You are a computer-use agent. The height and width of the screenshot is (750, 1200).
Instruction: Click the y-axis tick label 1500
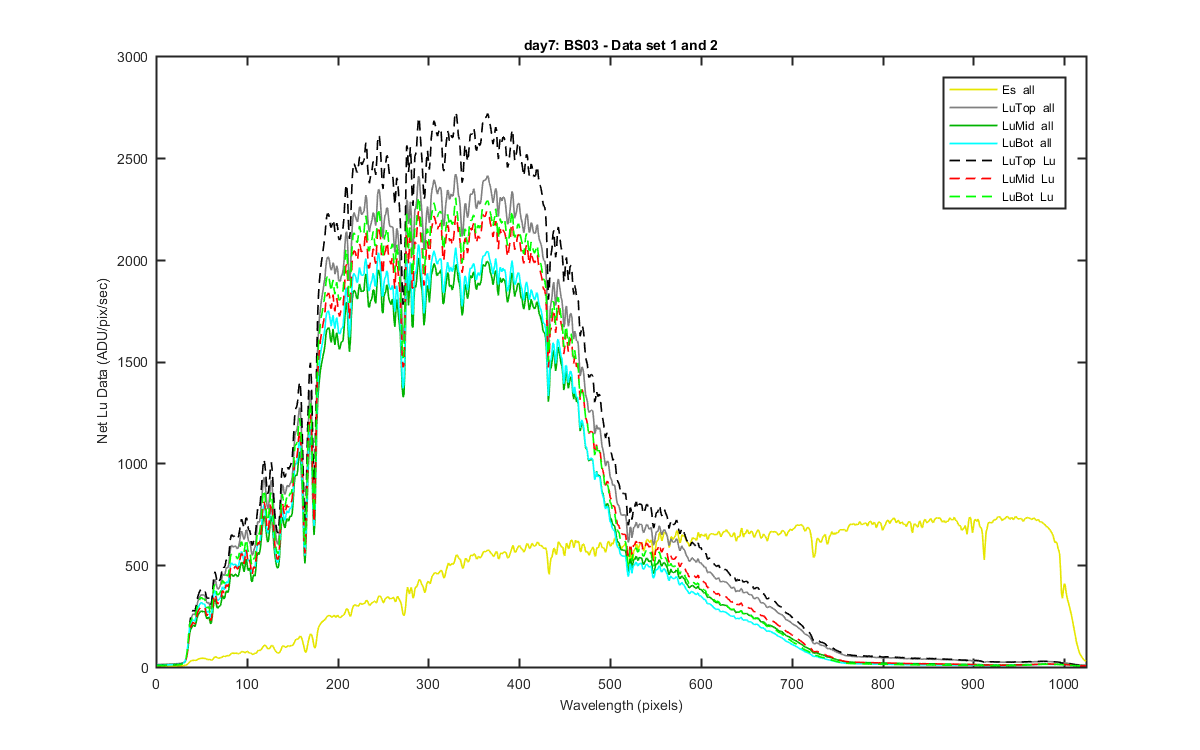[132, 363]
